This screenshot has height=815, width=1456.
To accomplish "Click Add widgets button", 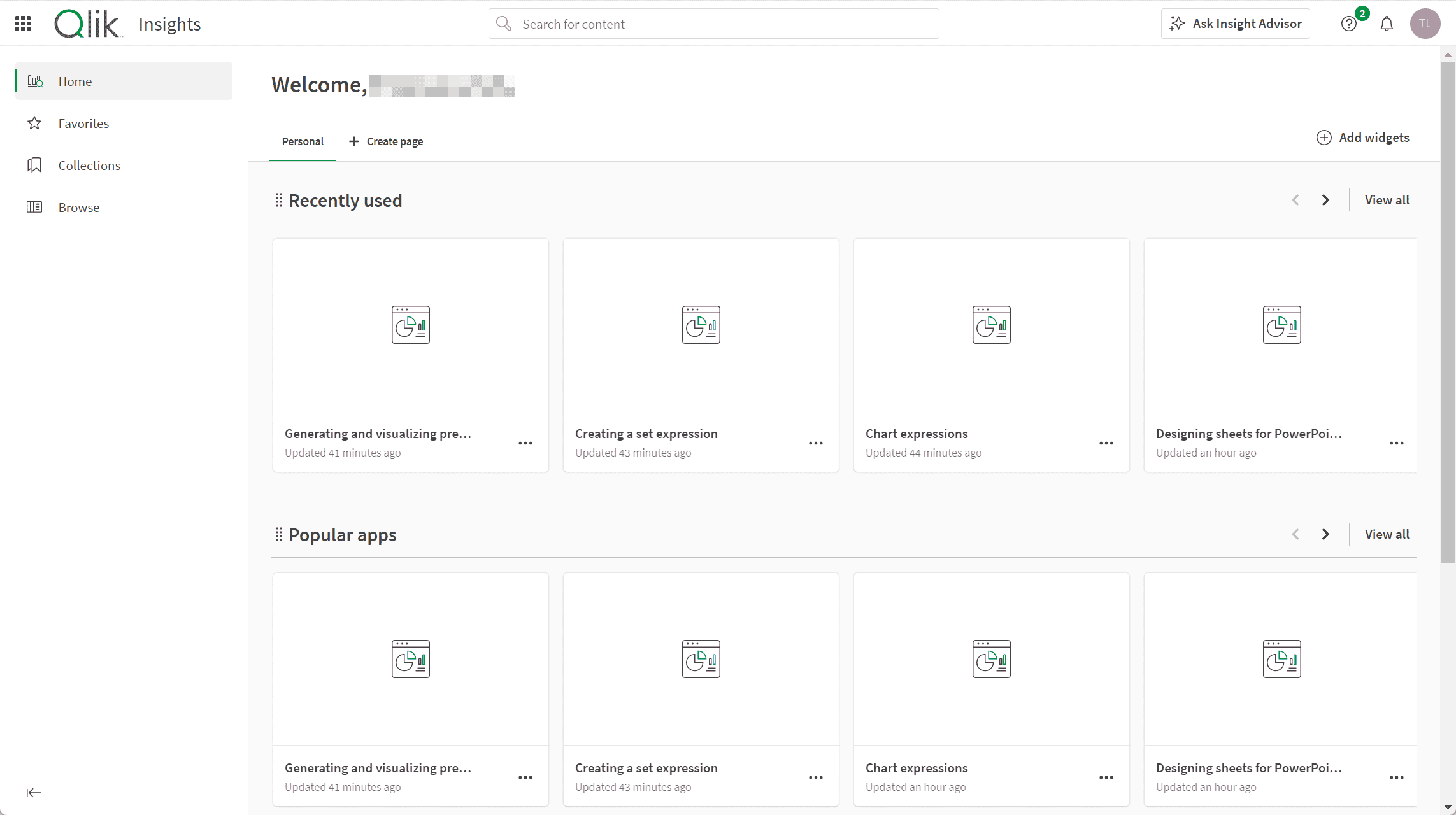I will 1363,138.
